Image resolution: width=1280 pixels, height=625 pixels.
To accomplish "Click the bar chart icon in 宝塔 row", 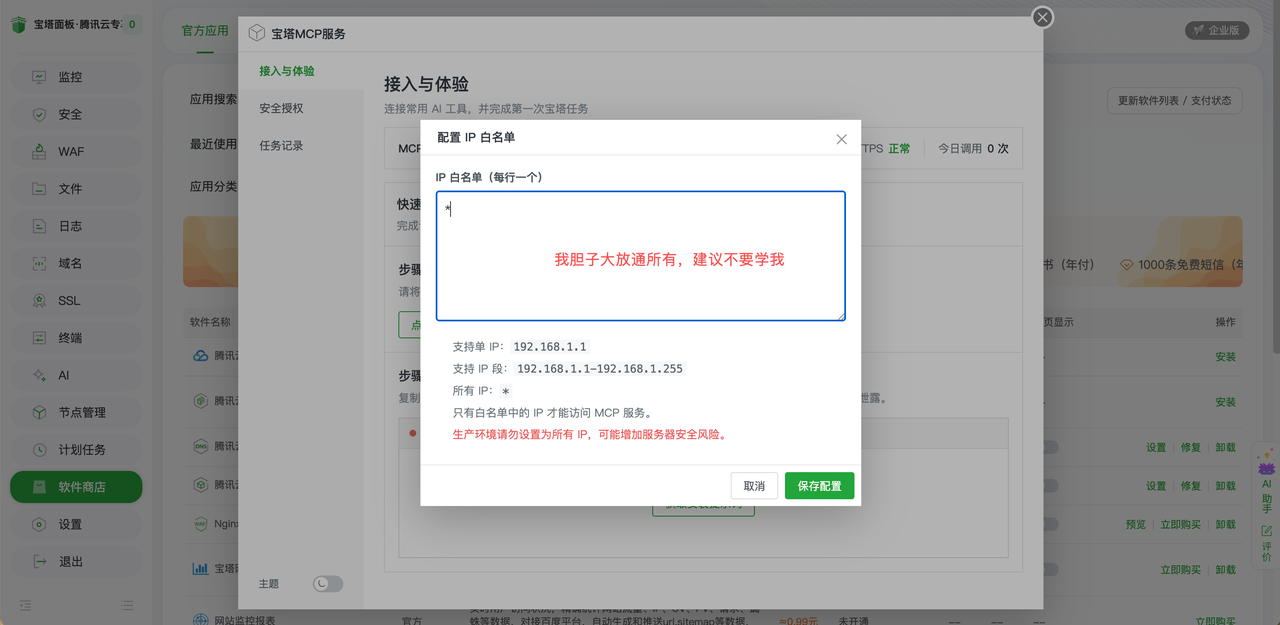I will pyautogui.click(x=200, y=568).
